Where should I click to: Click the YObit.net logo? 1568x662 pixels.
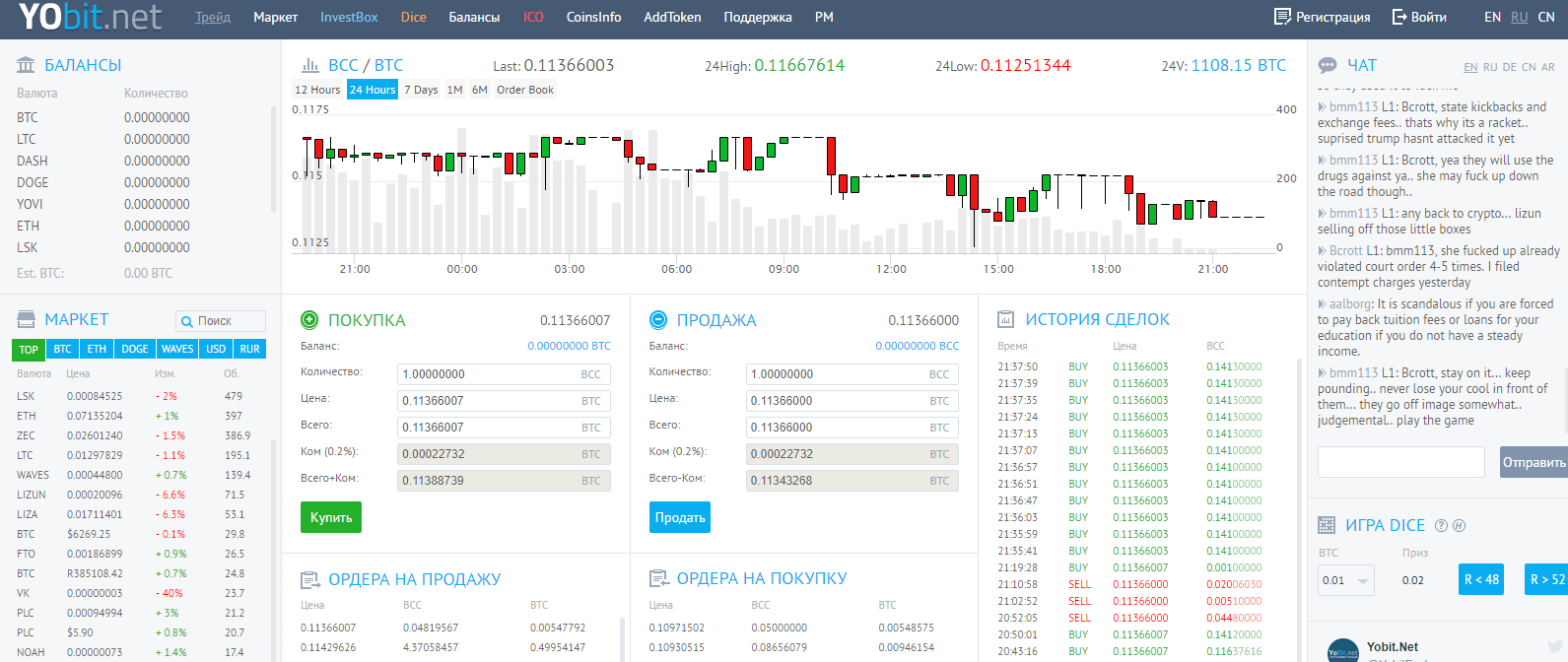tap(90, 17)
